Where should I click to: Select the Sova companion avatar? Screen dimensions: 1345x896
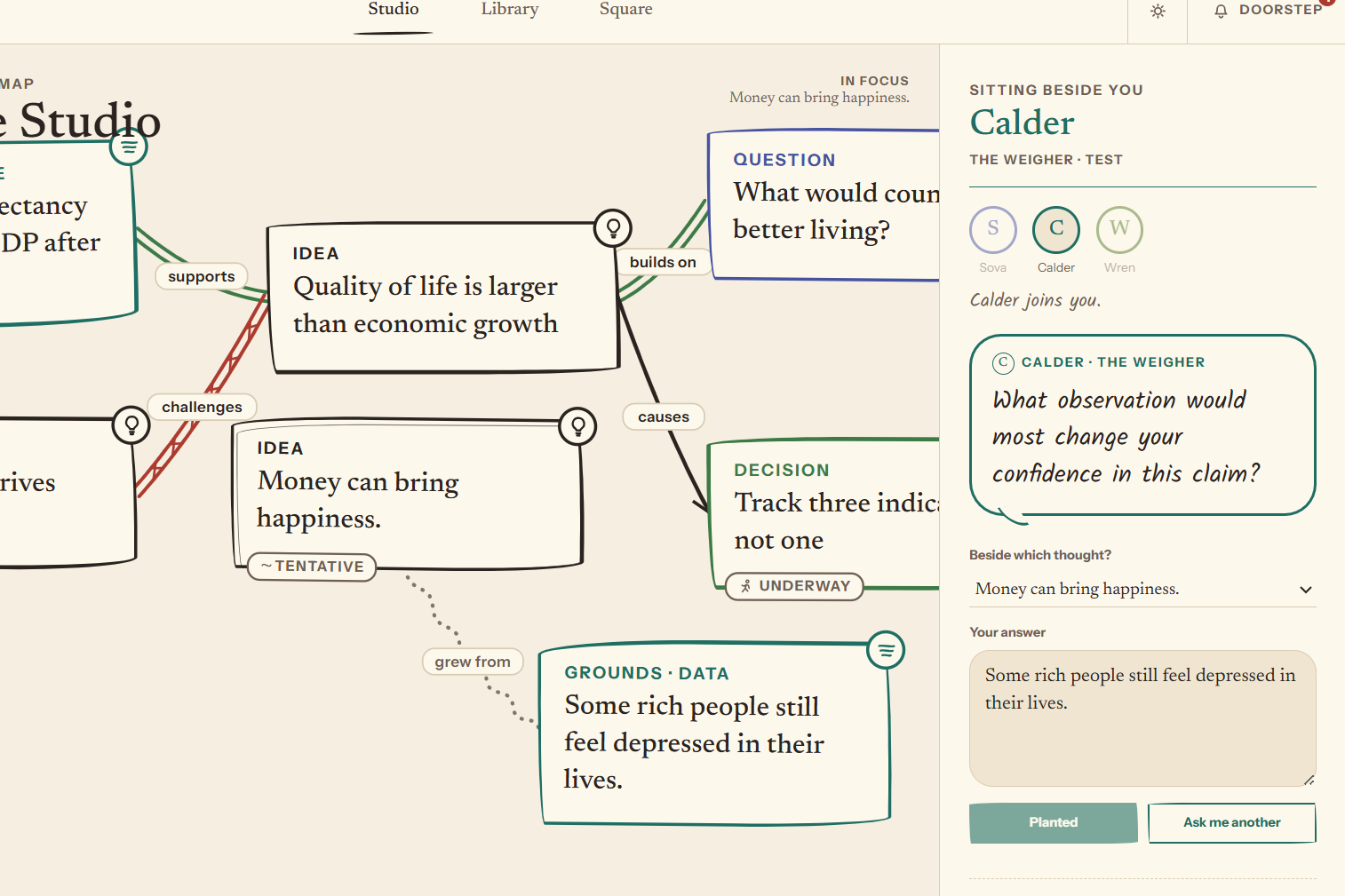pos(993,229)
